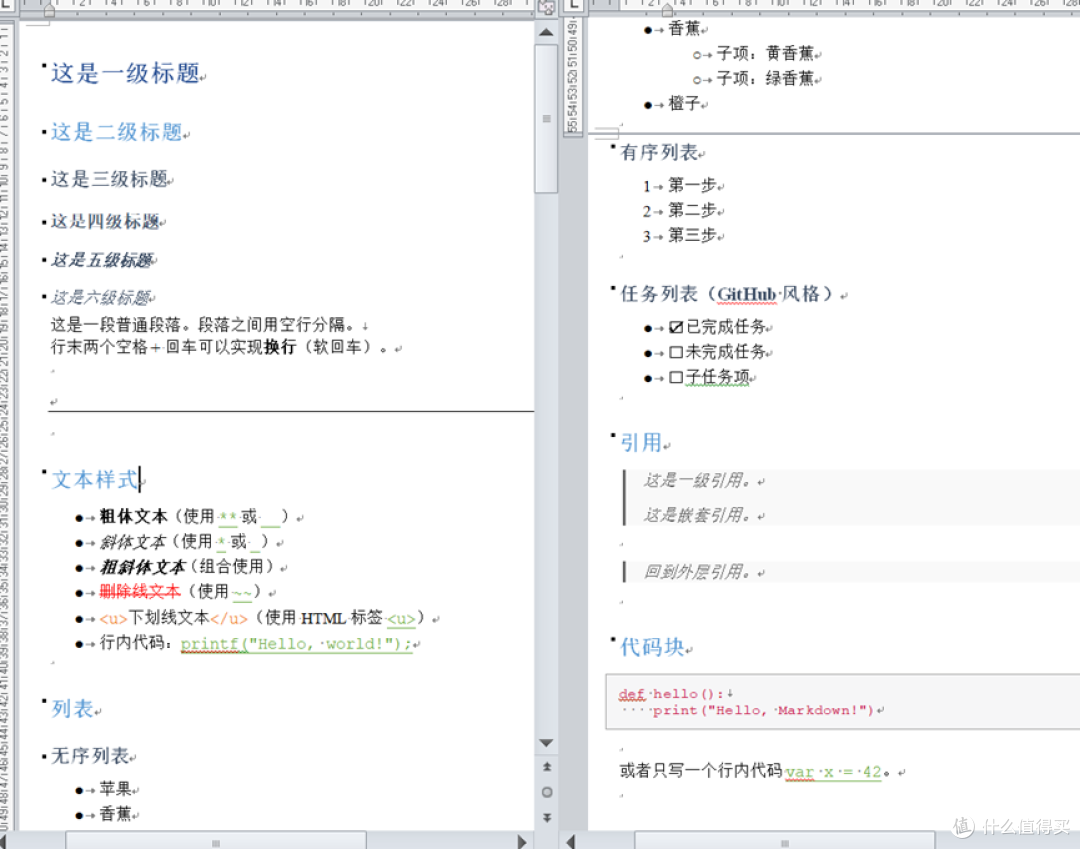Click the heading 这是三级标题

110,179
